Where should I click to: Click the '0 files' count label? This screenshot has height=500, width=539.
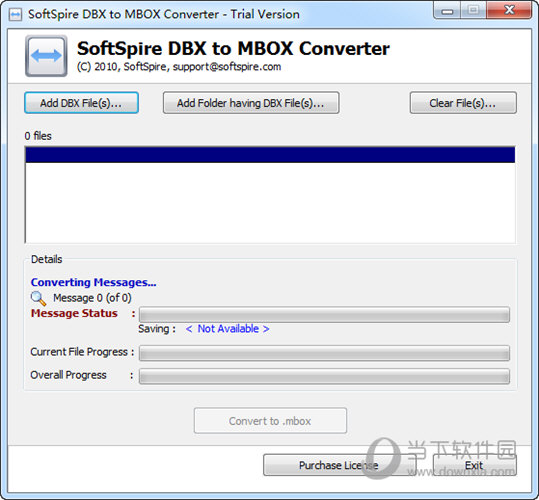coord(38,136)
